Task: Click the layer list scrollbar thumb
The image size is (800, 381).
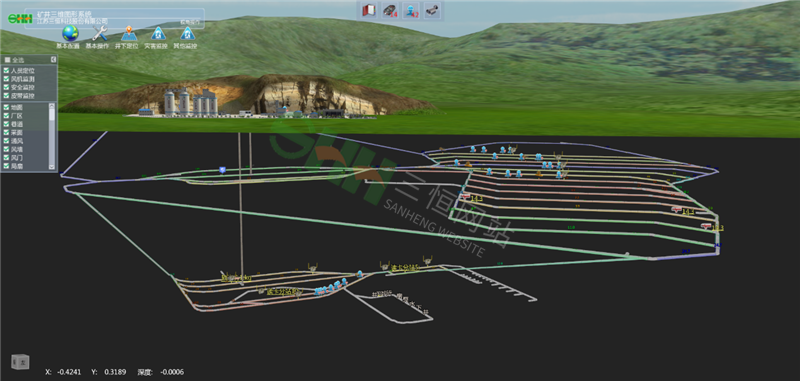Action: click(52, 115)
